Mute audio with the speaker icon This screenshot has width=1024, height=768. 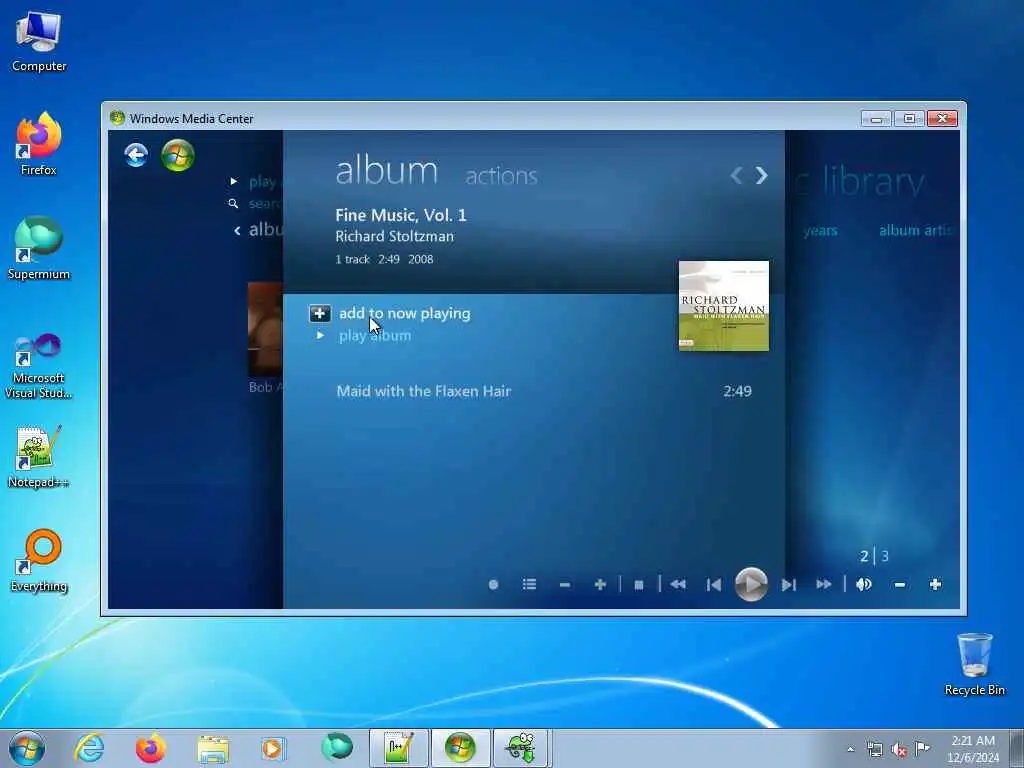pos(863,584)
